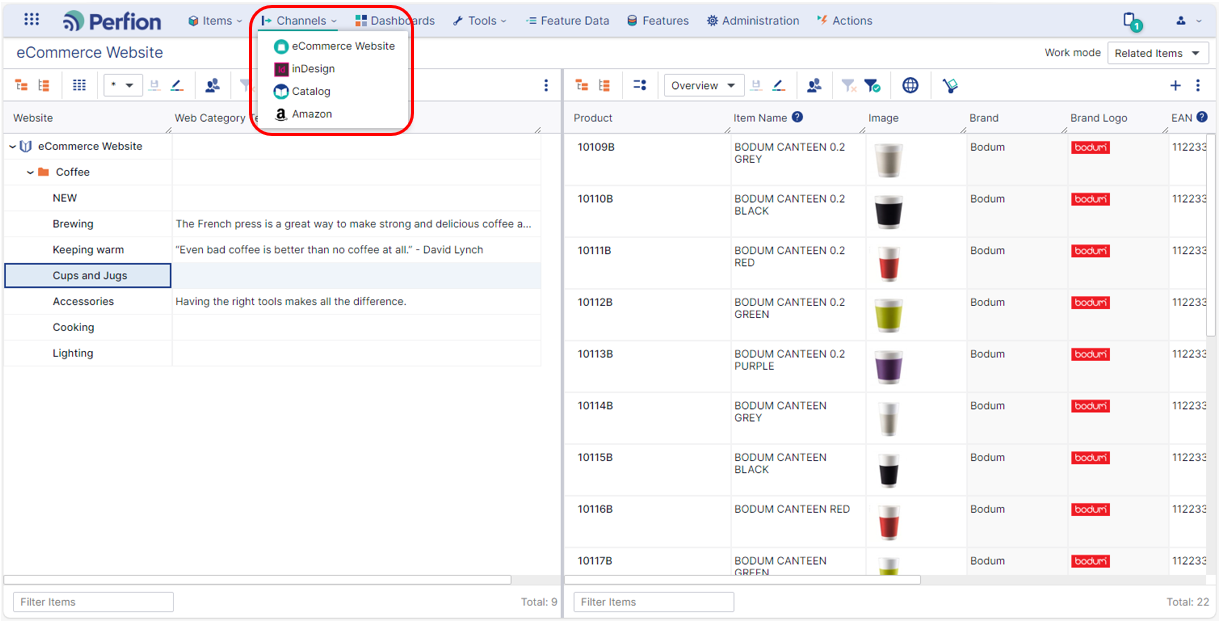Open the left panel three-dot menu
Viewport: 1222px width, 621px height.
click(x=546, y=85)
